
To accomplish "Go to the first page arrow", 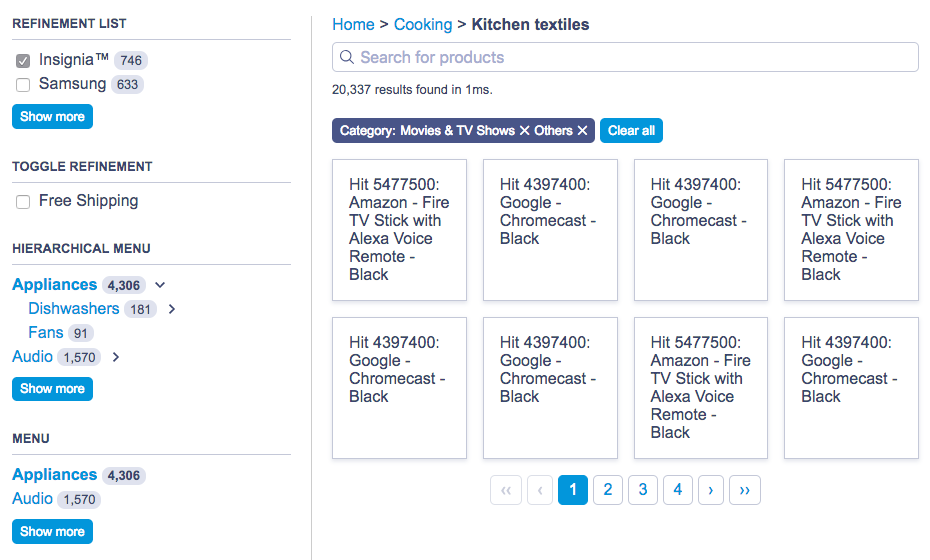I will coord(506,490).
